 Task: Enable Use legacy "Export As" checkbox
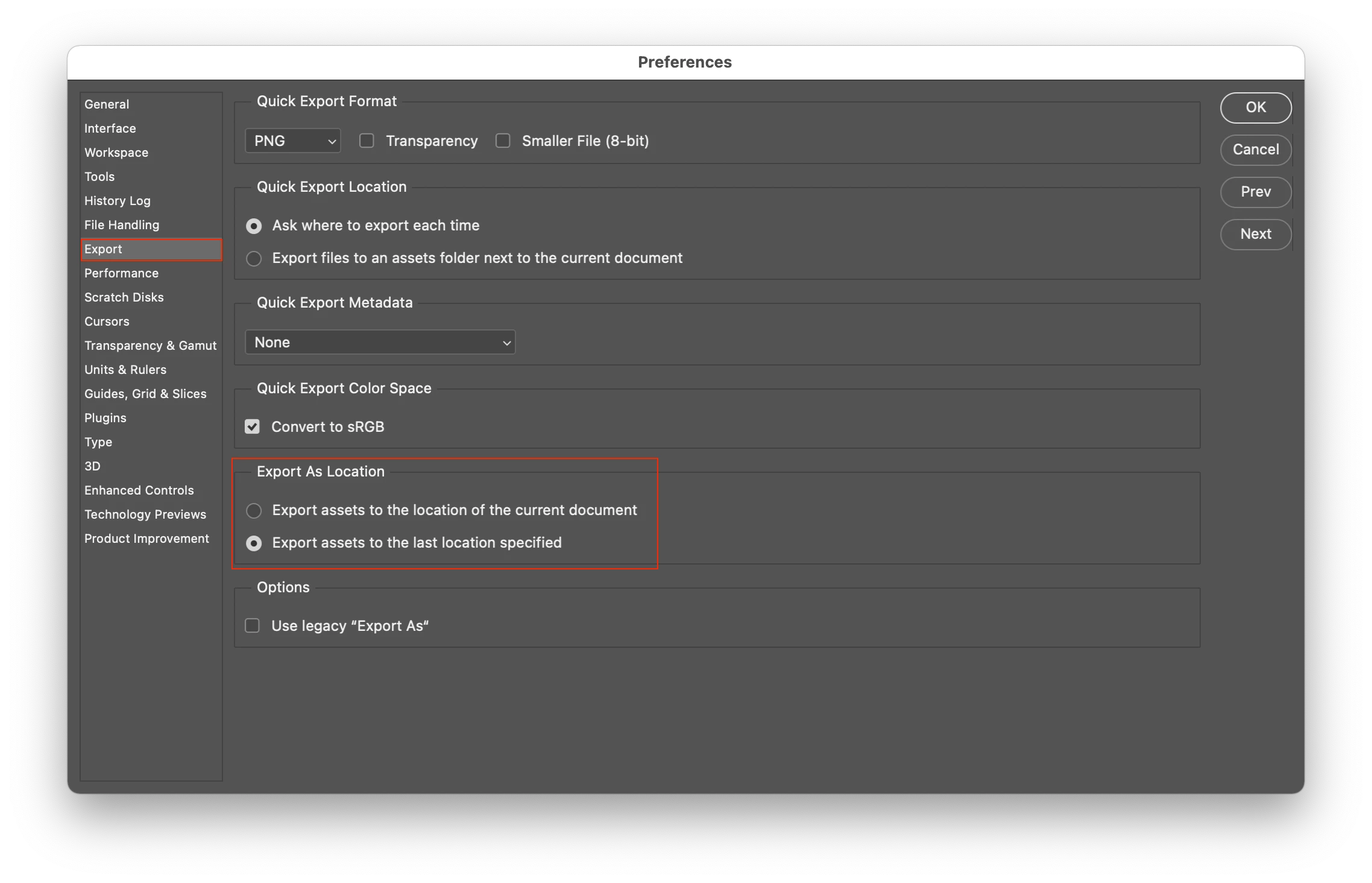click(x=253, y=626)
